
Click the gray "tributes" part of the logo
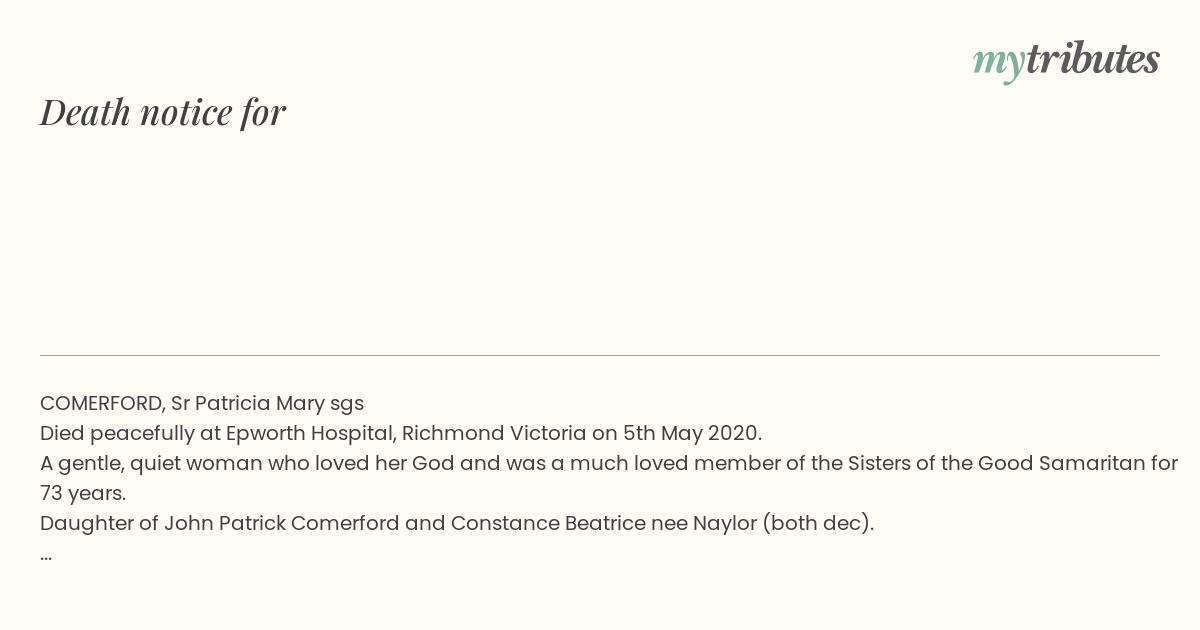1092,60
